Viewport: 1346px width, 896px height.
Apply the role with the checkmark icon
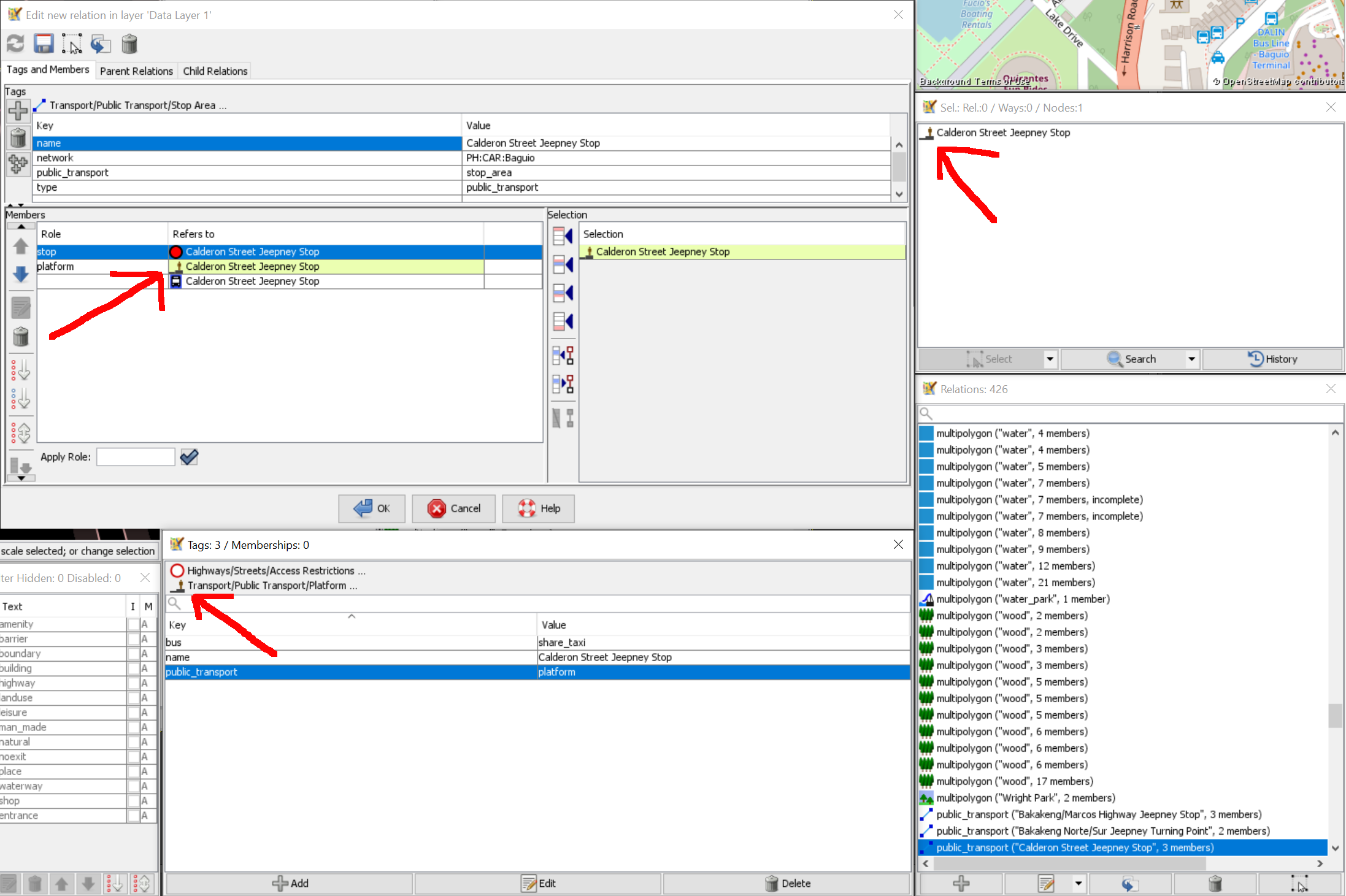point(189,457)
